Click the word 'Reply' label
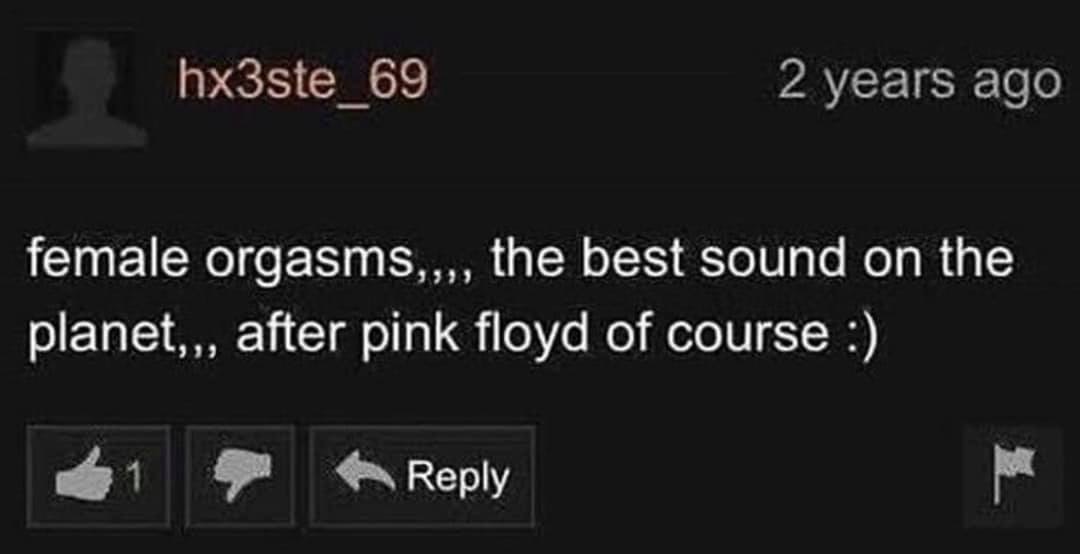The width and height of the screenshot is (1080, 554). coord(458,478)
